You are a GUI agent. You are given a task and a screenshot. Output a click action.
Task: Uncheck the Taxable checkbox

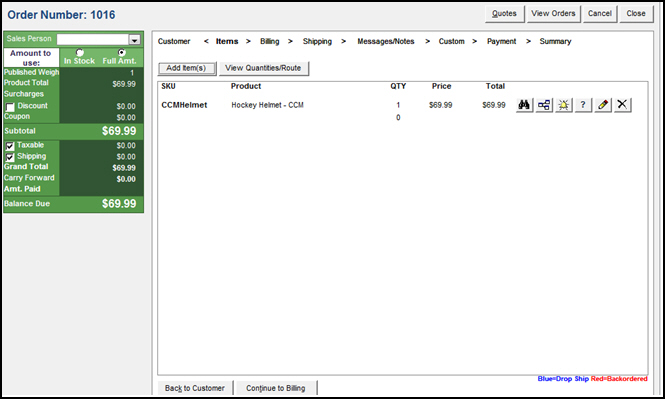click(x=10, y=146)
